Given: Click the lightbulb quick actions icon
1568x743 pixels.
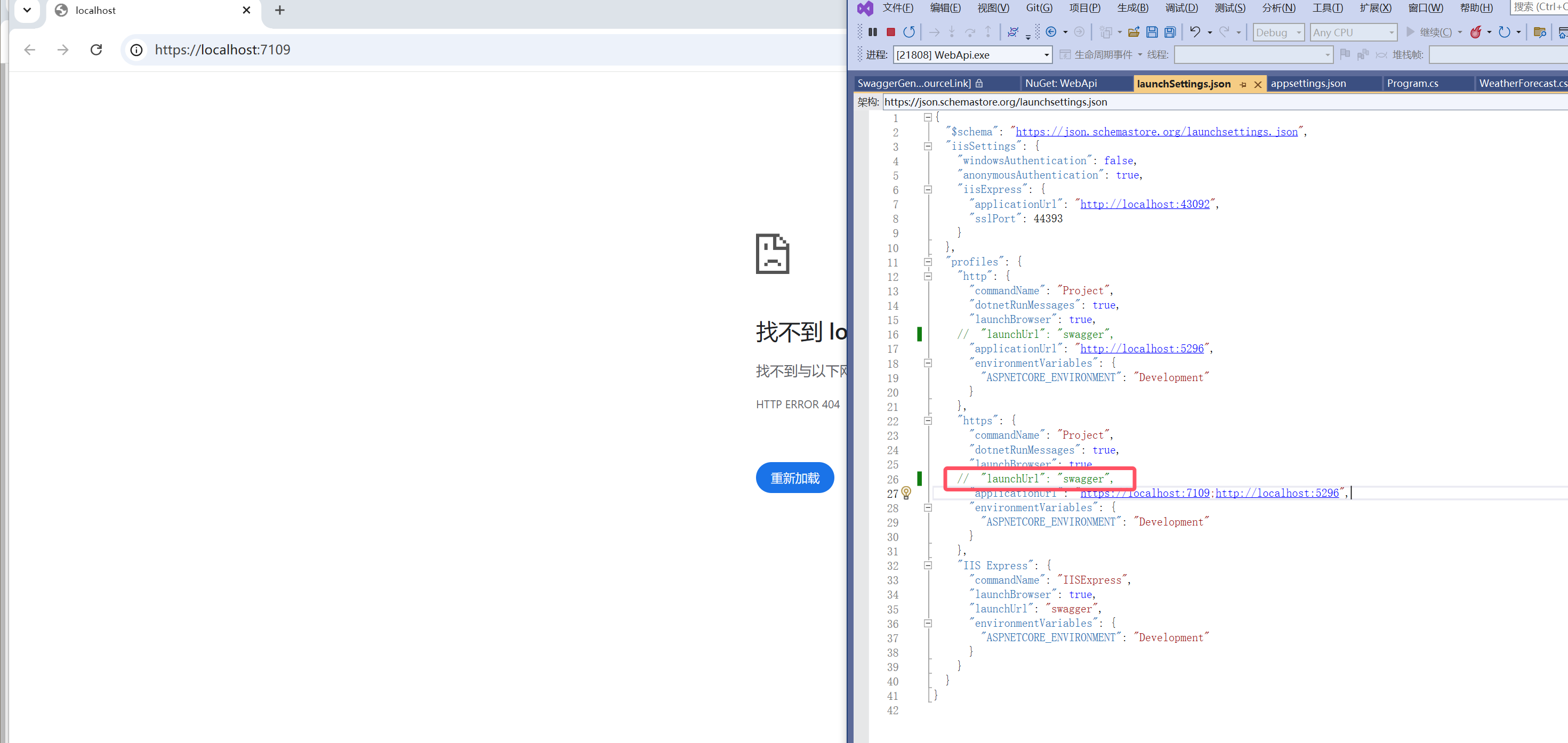Looking at the screenshot, I should click(906, 493).
